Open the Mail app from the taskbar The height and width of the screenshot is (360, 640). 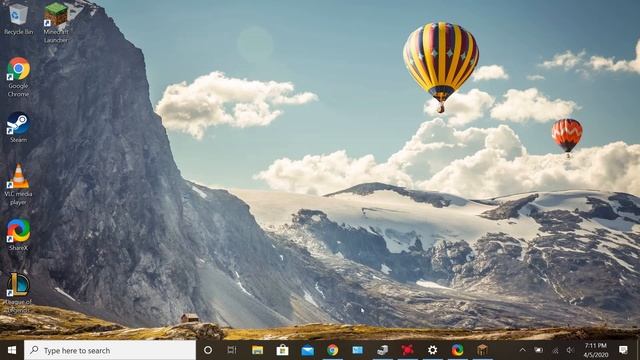(307, 350)
